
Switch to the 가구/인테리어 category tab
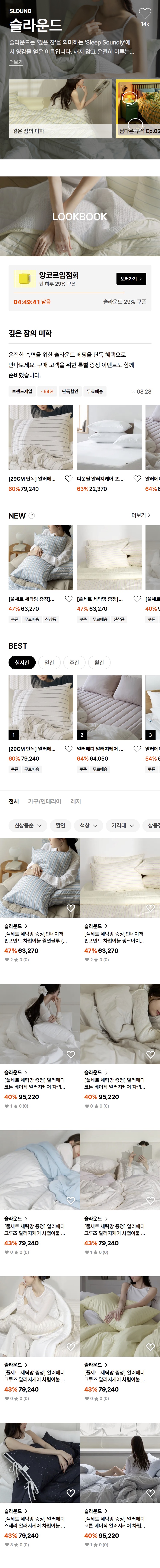[45, 802]
